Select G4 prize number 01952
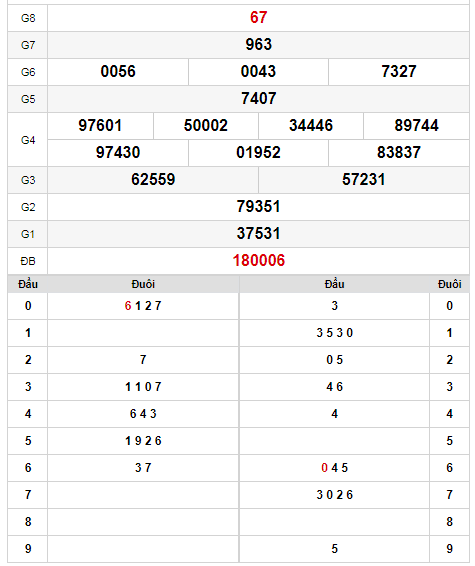 click(258, 152)
